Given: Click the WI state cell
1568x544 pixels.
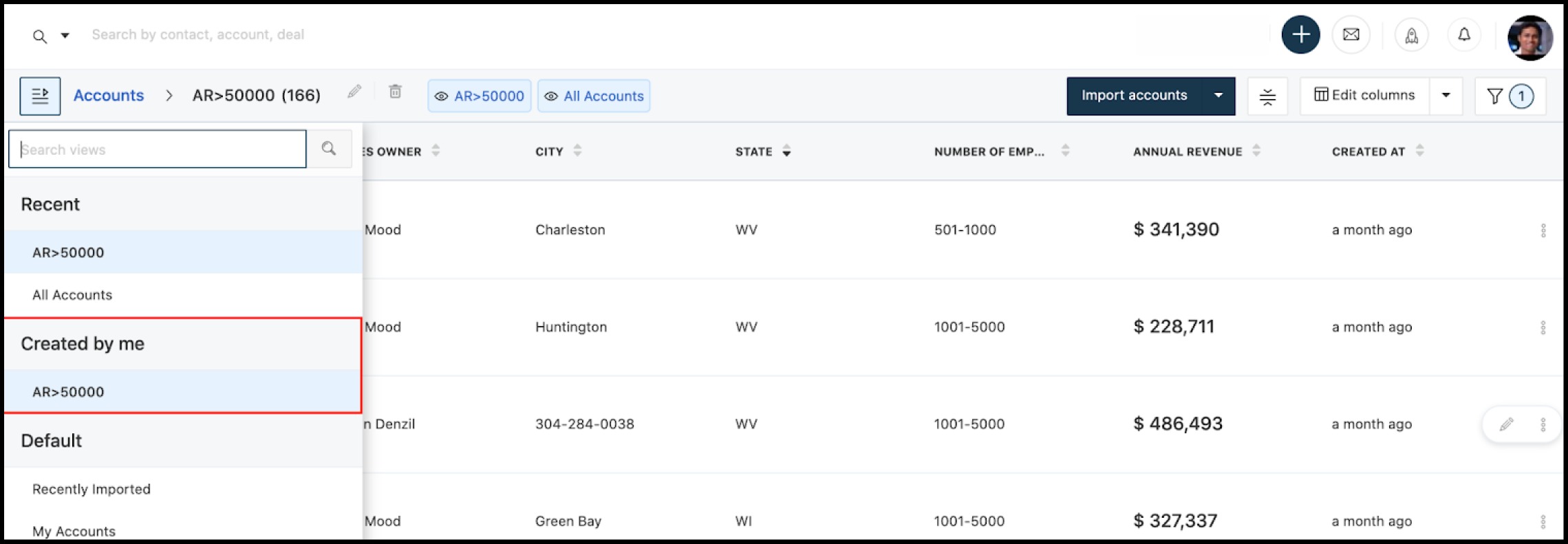Looking at the screenshot, I should pos(744,521).
